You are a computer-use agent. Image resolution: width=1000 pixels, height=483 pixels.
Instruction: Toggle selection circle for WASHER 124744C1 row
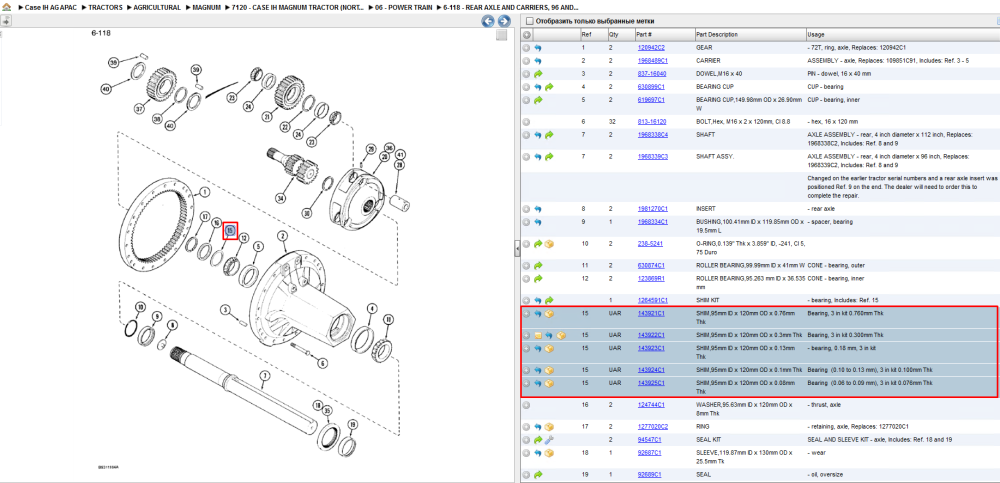(527, 405)
